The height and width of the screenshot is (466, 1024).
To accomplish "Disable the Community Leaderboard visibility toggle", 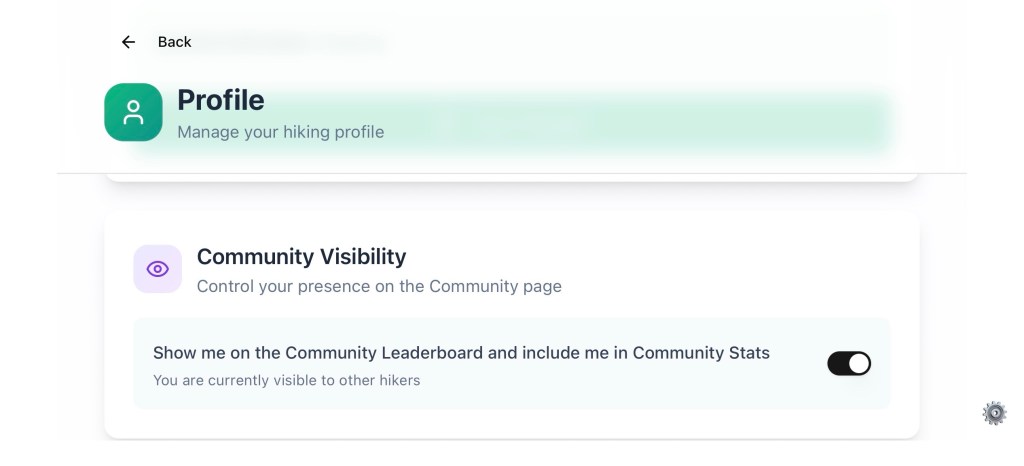I will pyautogui.click(x=849, y=363).
